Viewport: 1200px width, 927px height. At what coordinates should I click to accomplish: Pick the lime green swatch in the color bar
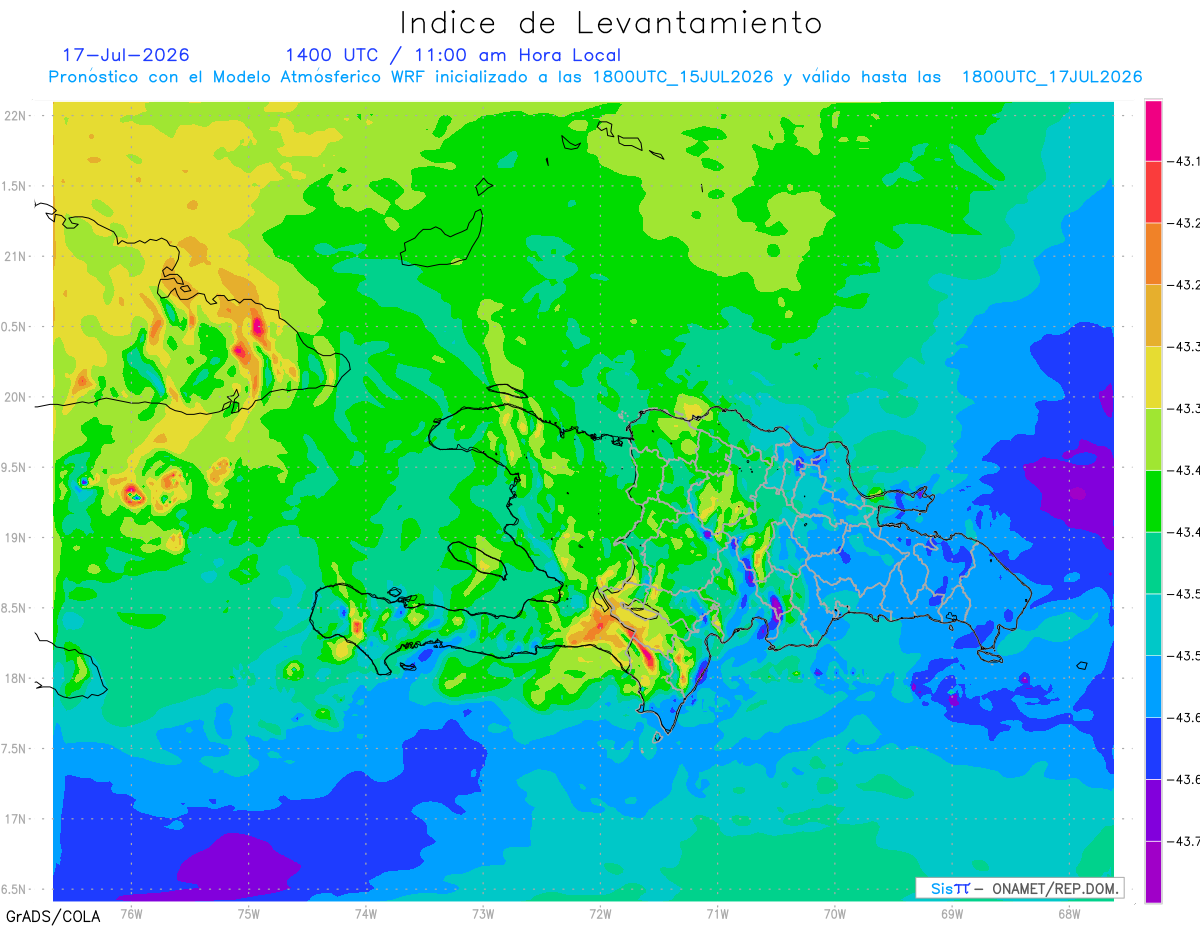pos(1153,440)
